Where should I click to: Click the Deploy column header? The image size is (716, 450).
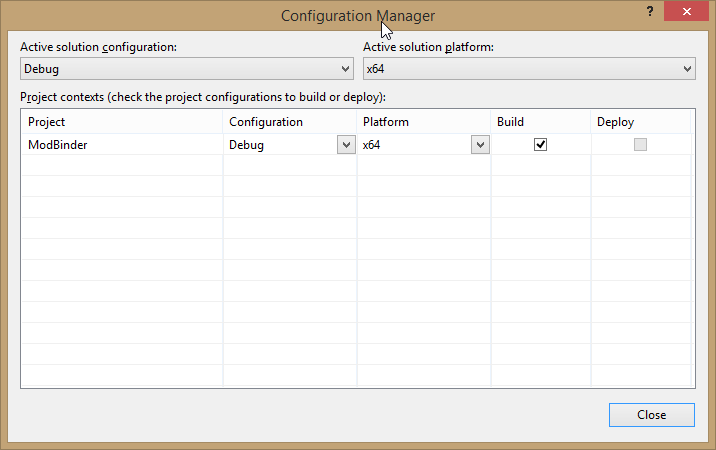tap(640, 122)
